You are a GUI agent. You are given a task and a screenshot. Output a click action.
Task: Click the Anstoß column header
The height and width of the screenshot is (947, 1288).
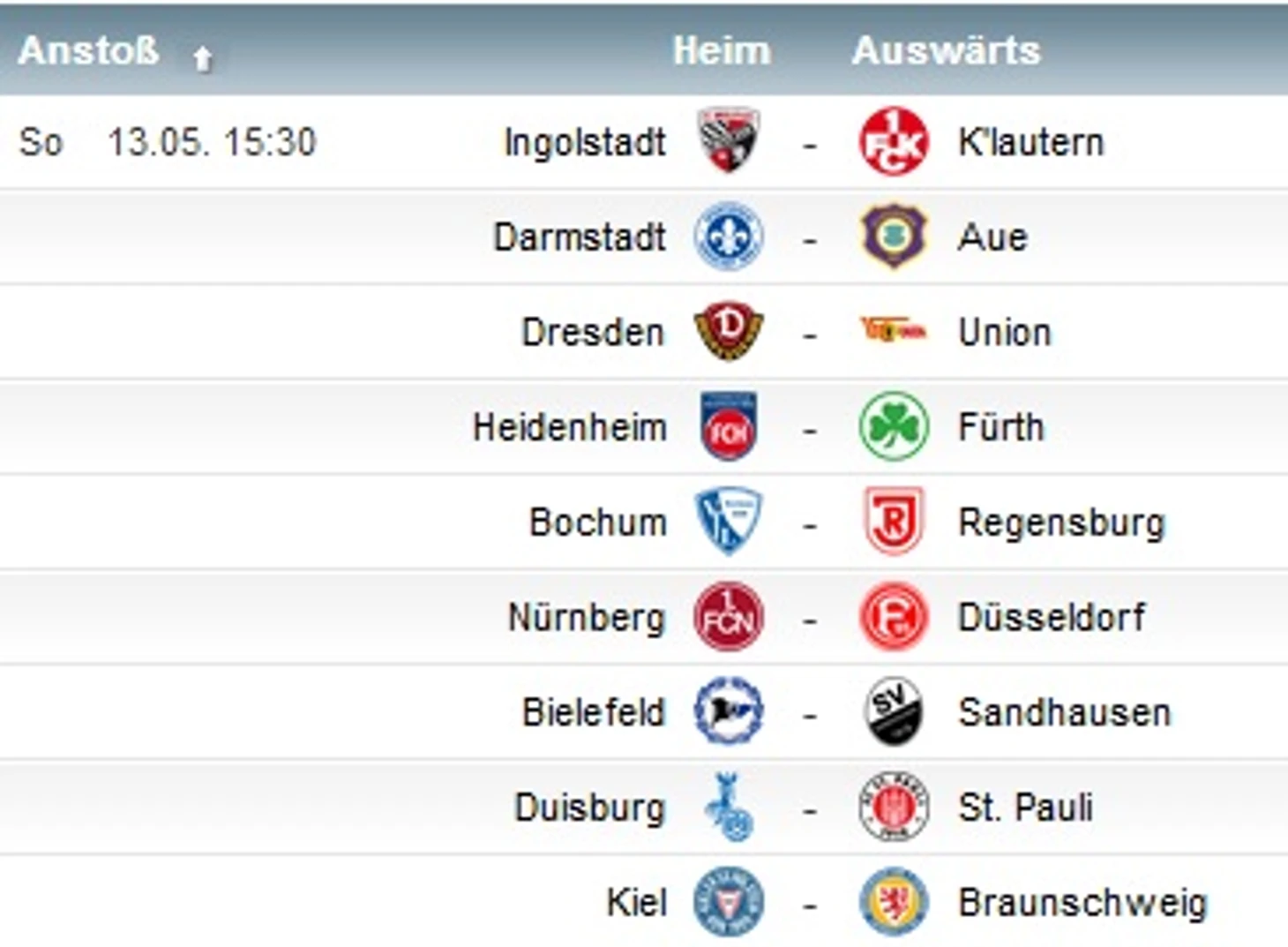click(x=88, y=50)
